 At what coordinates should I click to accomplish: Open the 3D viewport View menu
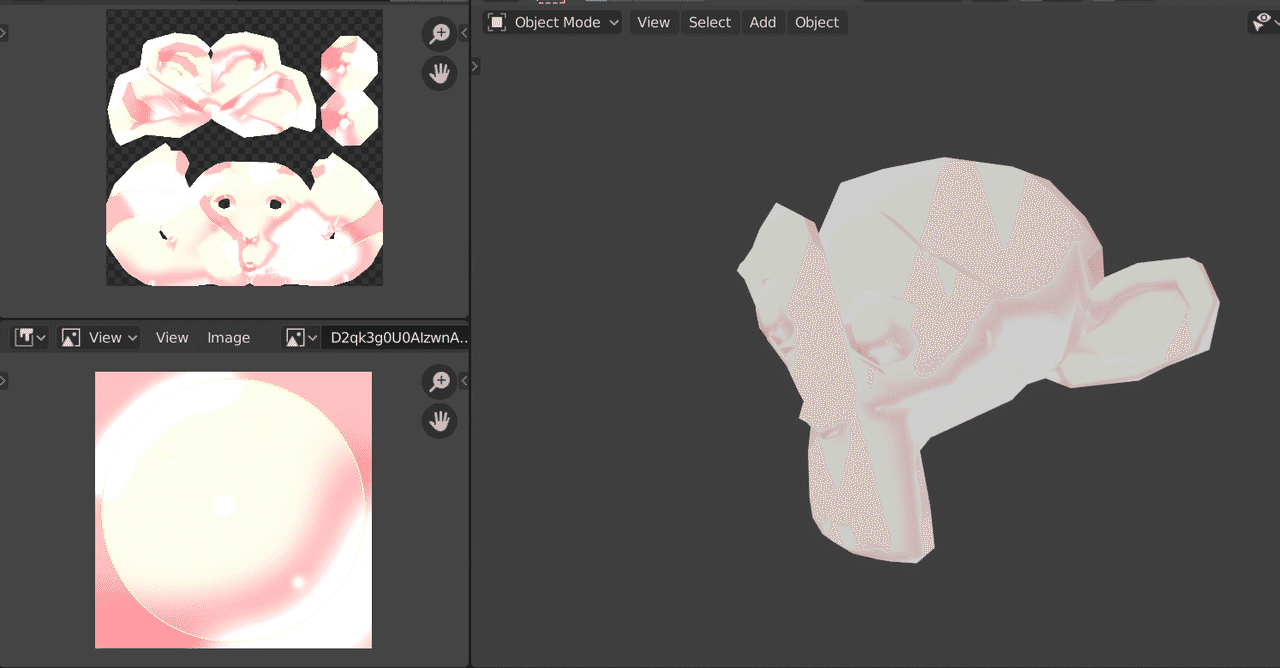click(653, 22)
